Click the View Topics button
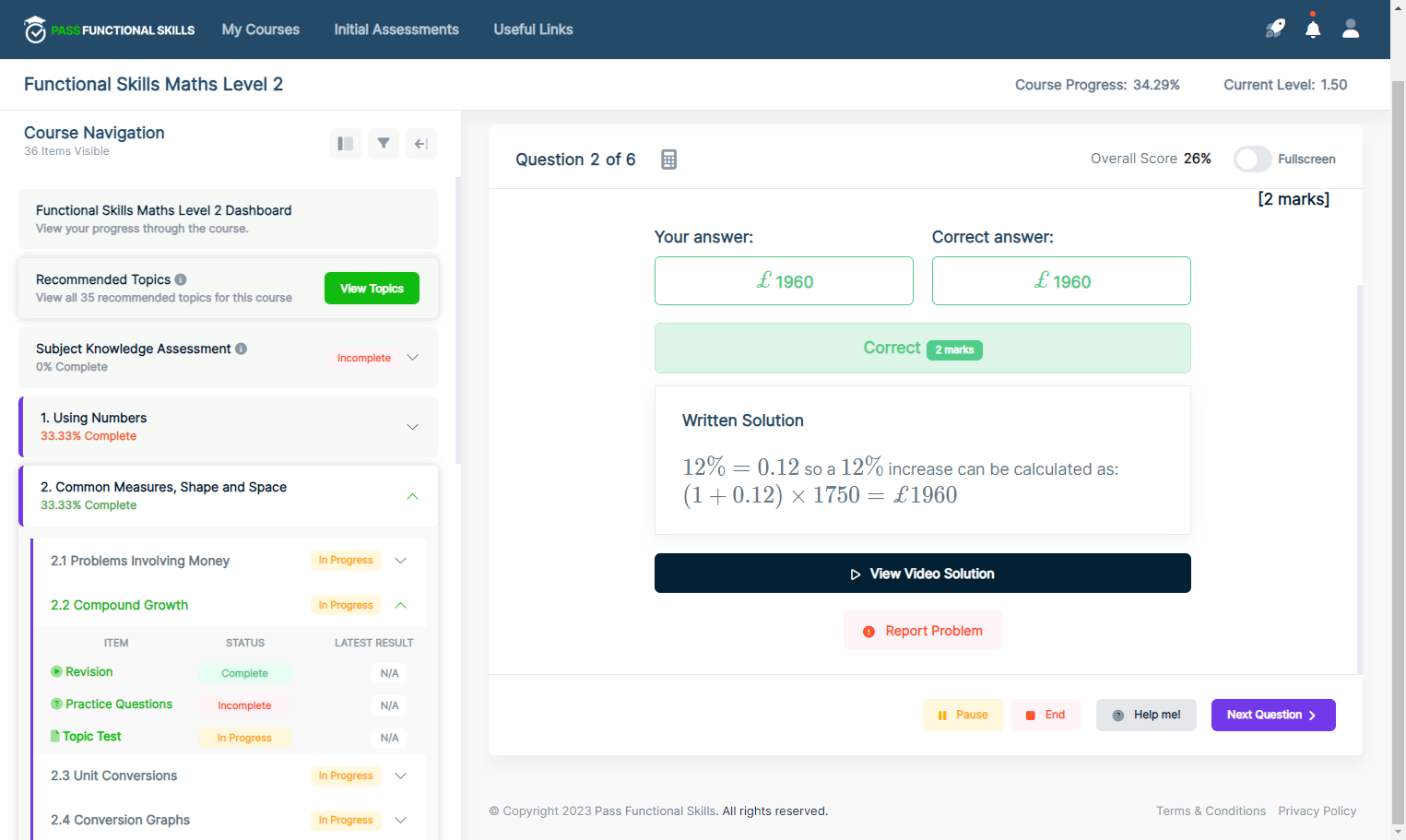The width and height of the screenshot is (1406, 840). tap(372, 289)
